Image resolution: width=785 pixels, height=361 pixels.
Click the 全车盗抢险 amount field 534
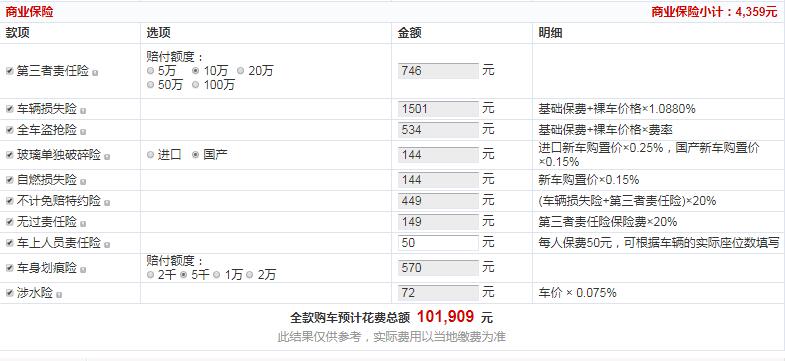[x=439, y=130]
